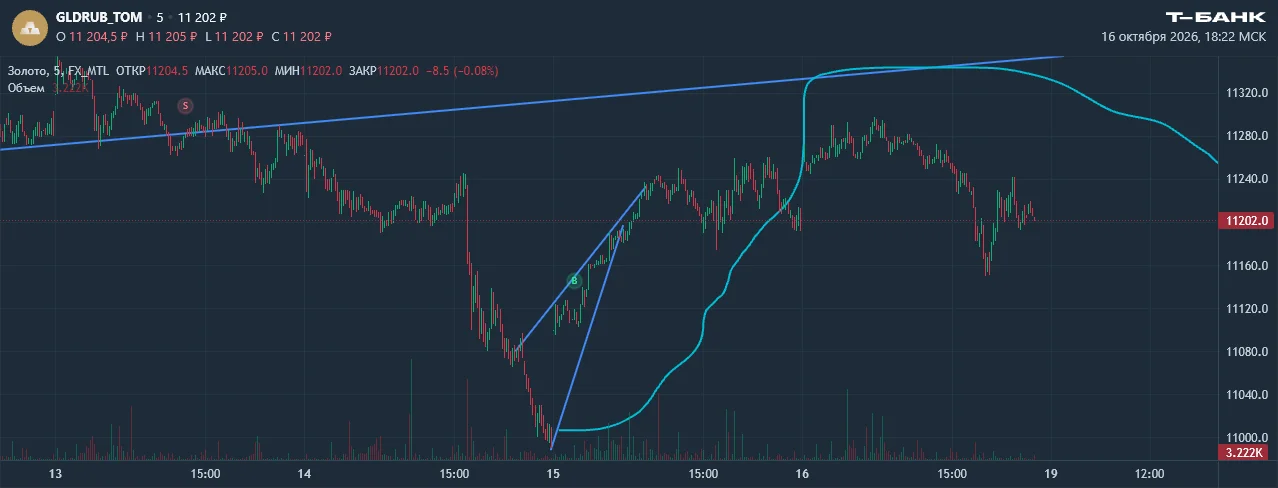Click the МАКС 11205.0 legend value
Screen dimensions: 1278x488
tap(231, 71)
